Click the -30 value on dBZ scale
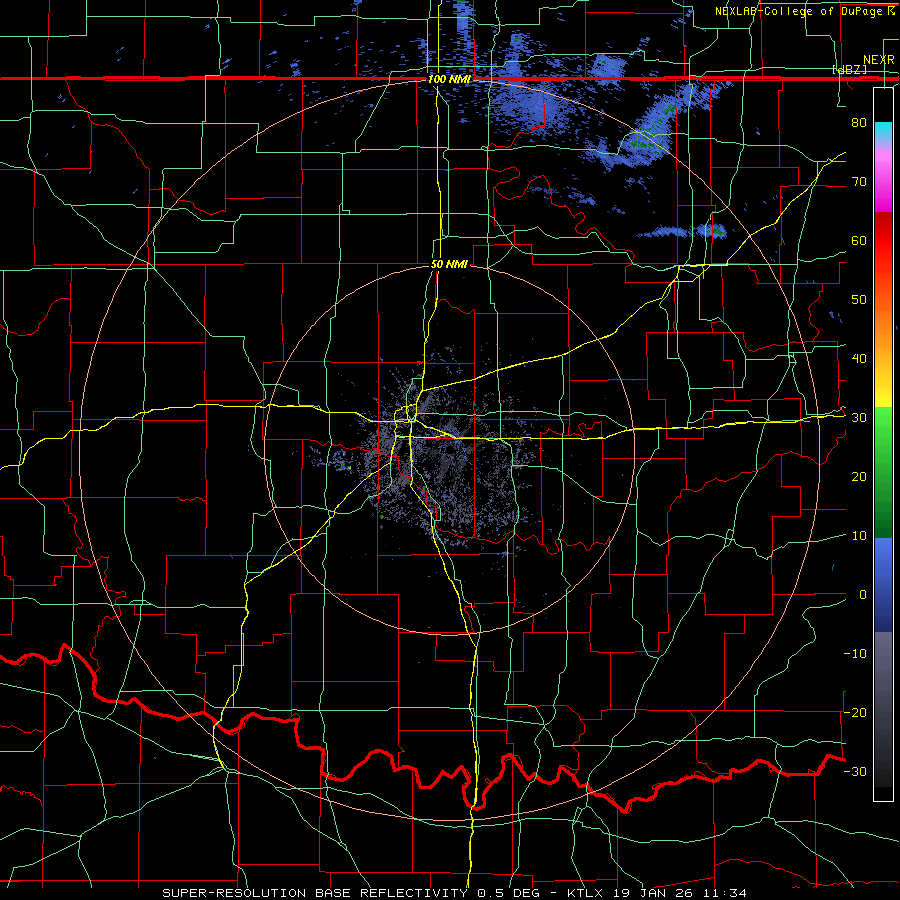900x900 pixels. click(x=855, y=771)
